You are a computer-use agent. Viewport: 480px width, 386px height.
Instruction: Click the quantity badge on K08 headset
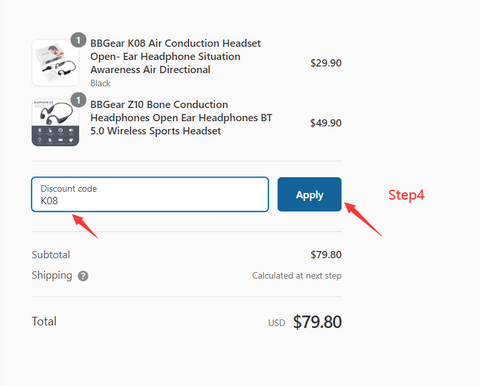point(78,40)
